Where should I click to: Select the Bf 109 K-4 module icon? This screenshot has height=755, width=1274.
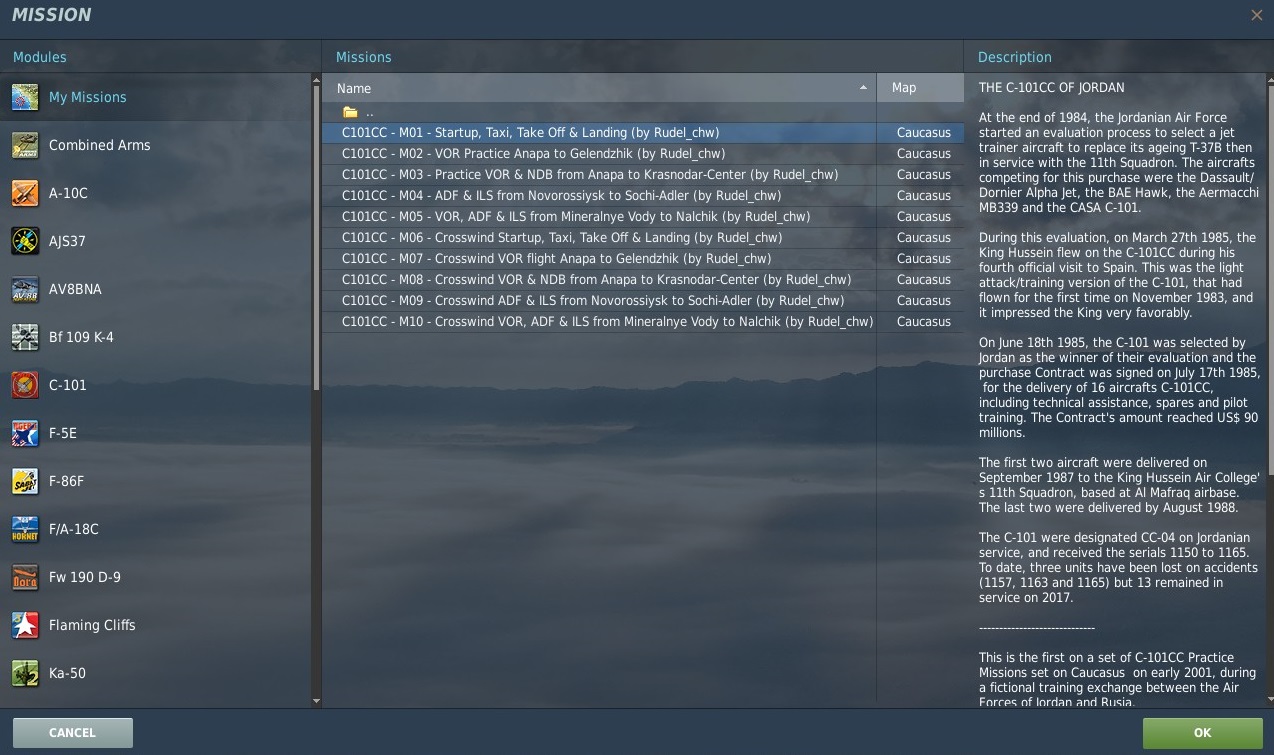(25, 337)
